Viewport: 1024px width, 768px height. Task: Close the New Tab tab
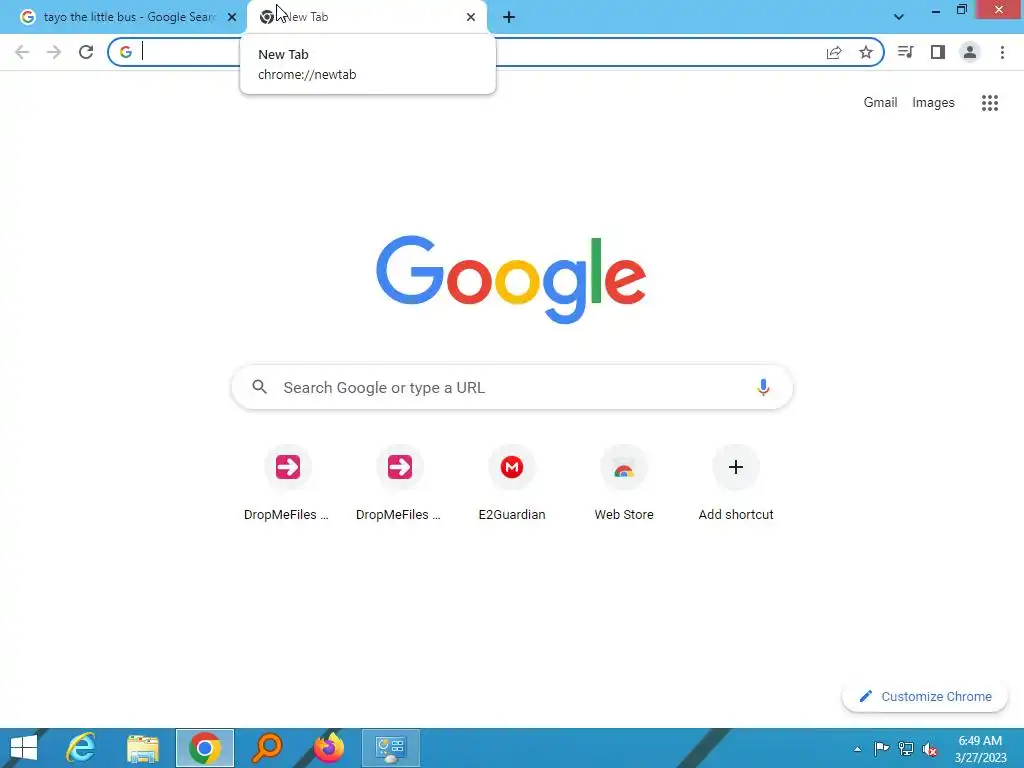pyautogui.click(x=471, y=17)
